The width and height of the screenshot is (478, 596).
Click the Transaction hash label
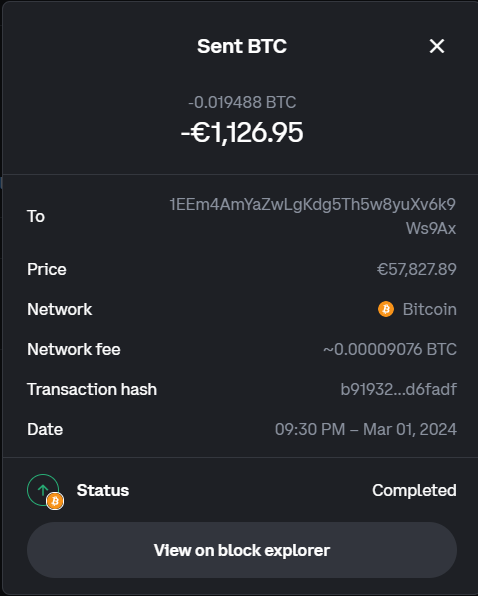pyautogui.click(x=92, y=389)
